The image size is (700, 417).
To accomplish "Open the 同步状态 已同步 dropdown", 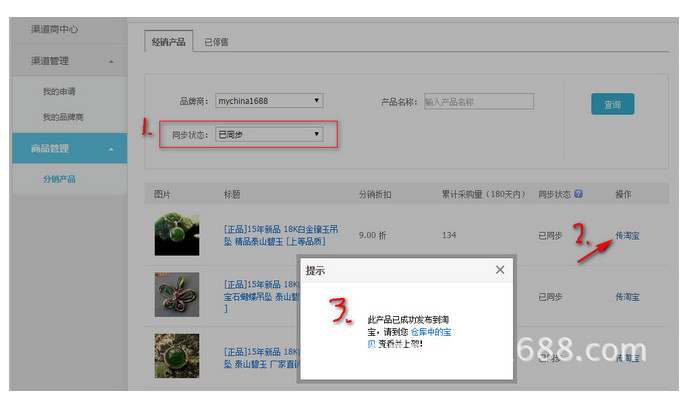I will [x=269, y=134].
